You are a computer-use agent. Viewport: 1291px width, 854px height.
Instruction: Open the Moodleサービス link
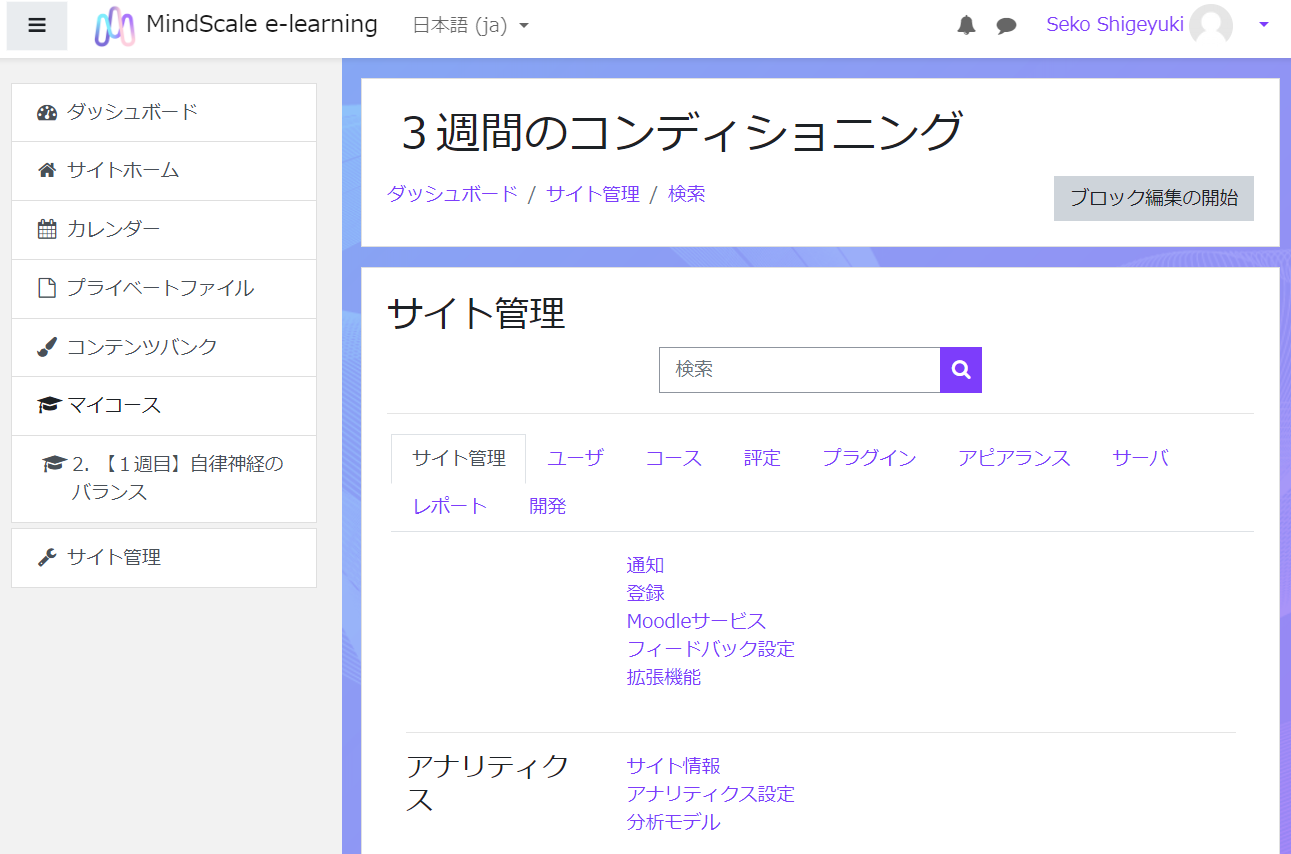pos(696,621)
